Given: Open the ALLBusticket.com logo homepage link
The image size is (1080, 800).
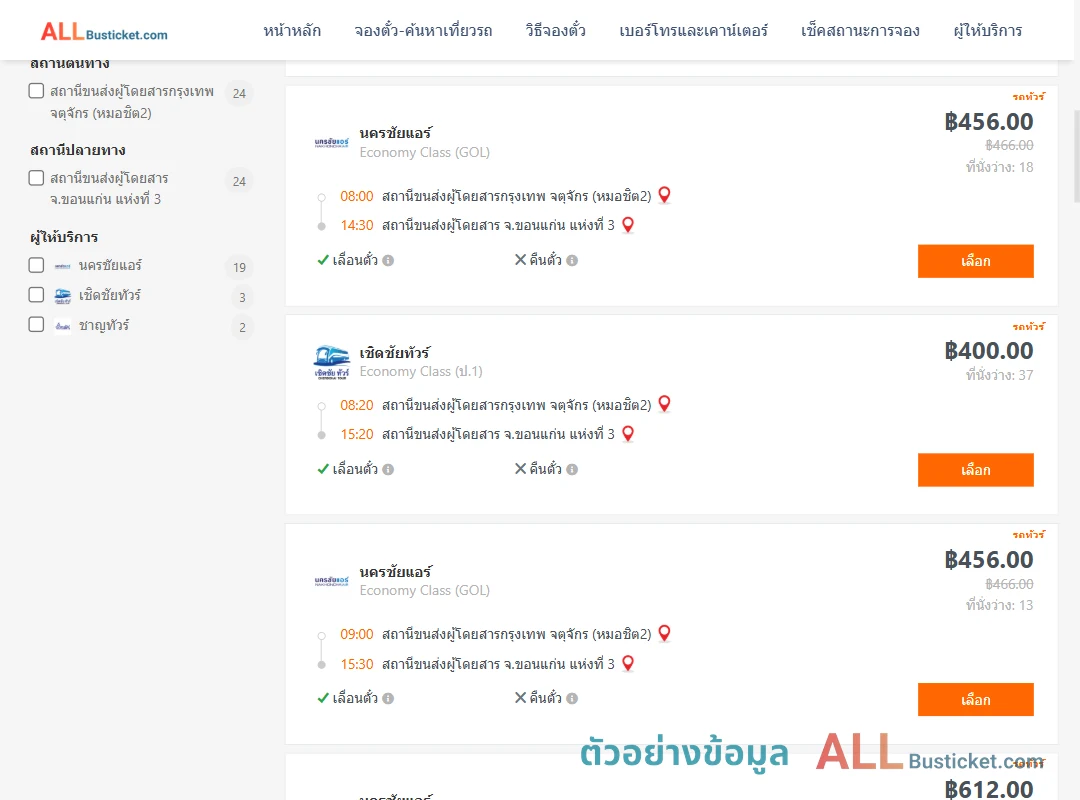Looking at the screenshot, I should (104, 32).
